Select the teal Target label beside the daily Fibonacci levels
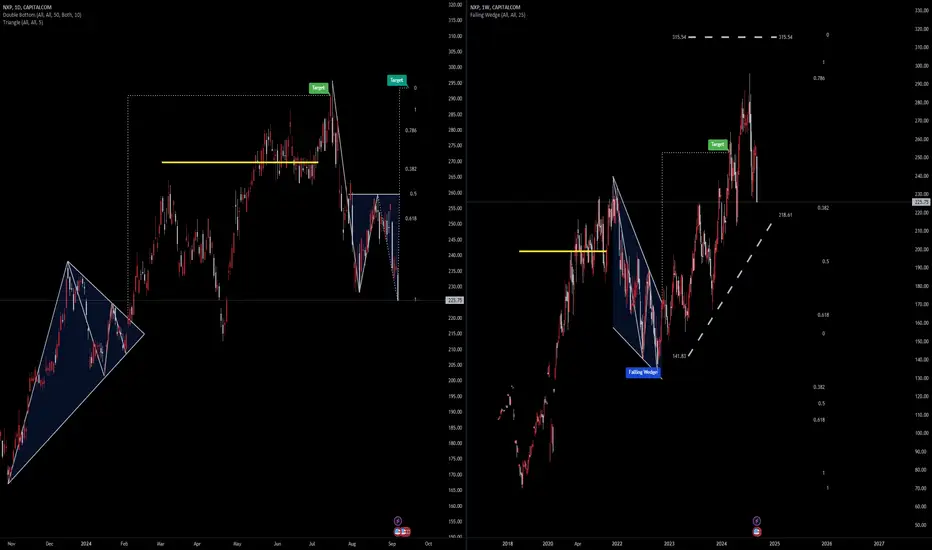 click(x=396, y=80)
